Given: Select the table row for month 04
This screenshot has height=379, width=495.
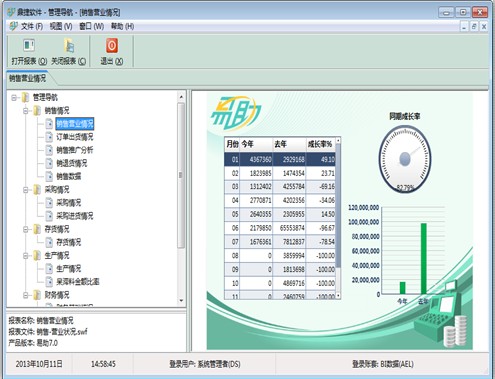Looking at the screenshot, I should point(280,201).
